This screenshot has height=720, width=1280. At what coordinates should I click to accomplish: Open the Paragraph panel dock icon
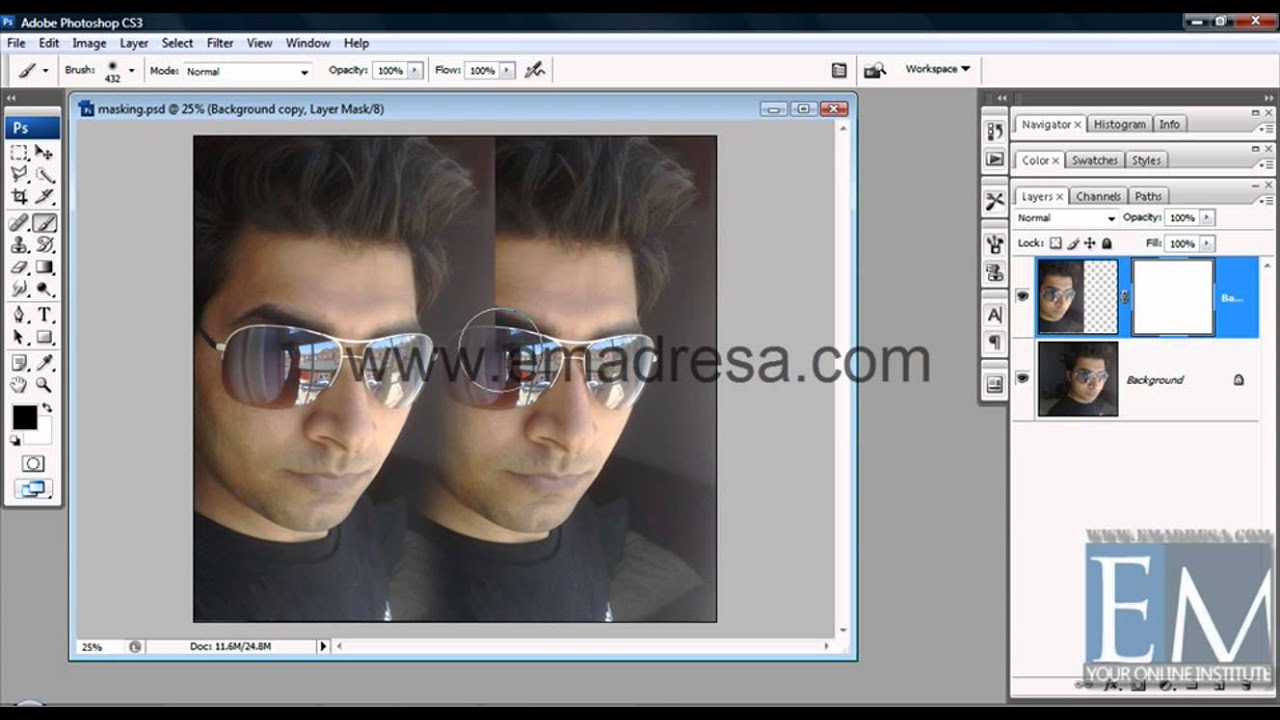(994, 342)
